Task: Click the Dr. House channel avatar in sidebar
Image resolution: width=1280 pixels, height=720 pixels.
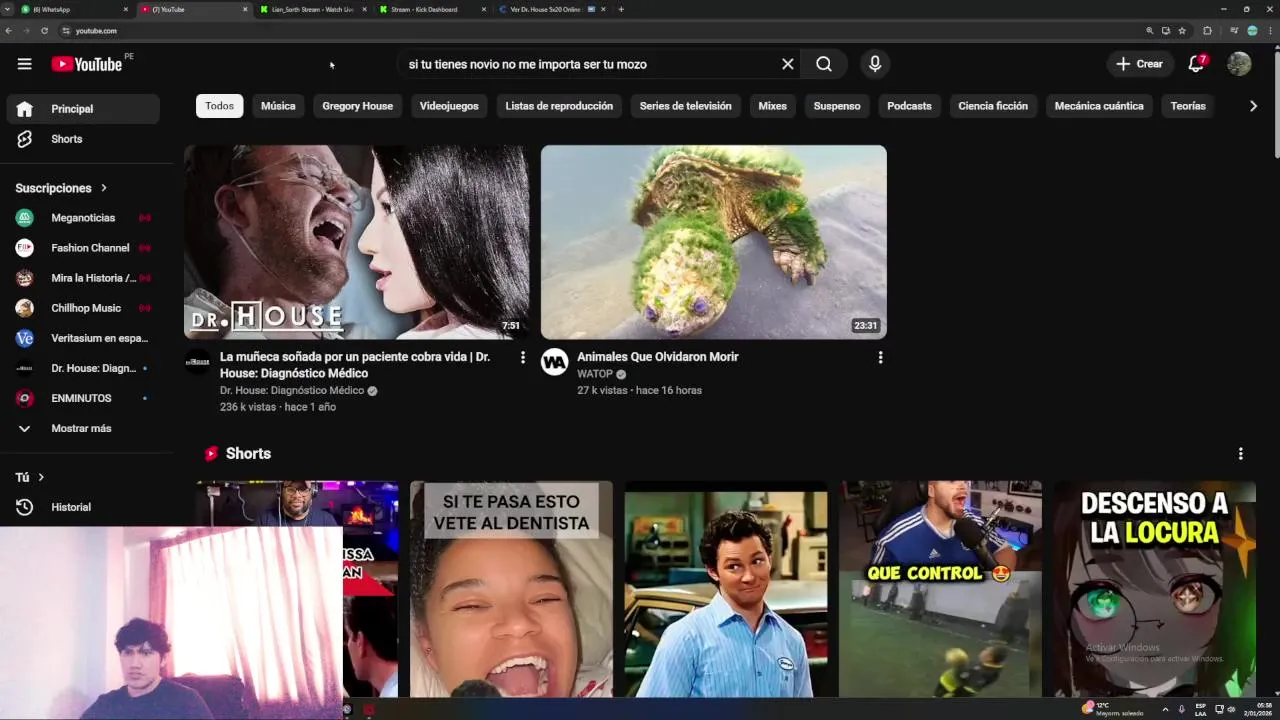Action: (25, 368)
